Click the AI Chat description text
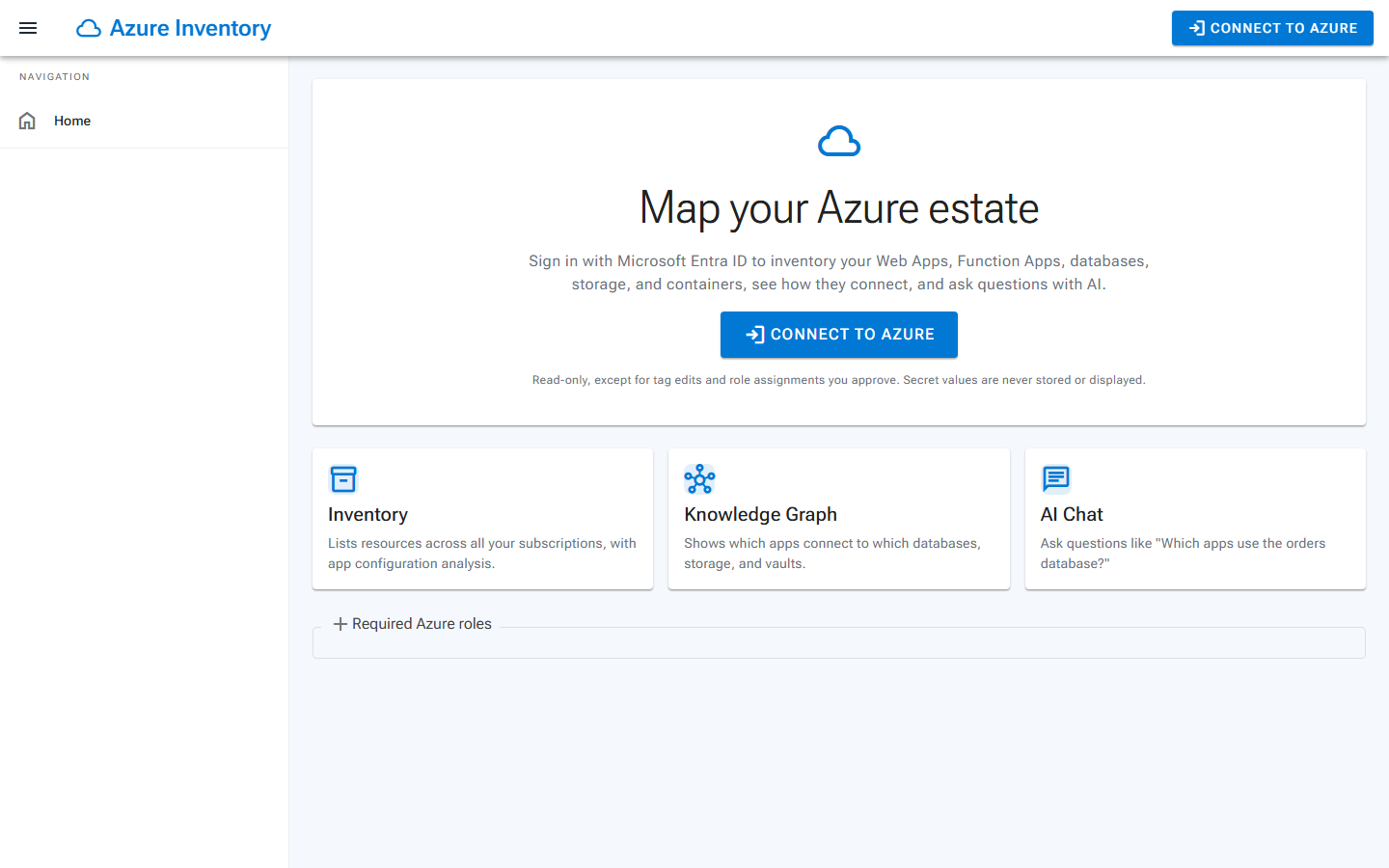Image resolution: width=1389 pixels, height=868 pixels. coord(1183,554)
